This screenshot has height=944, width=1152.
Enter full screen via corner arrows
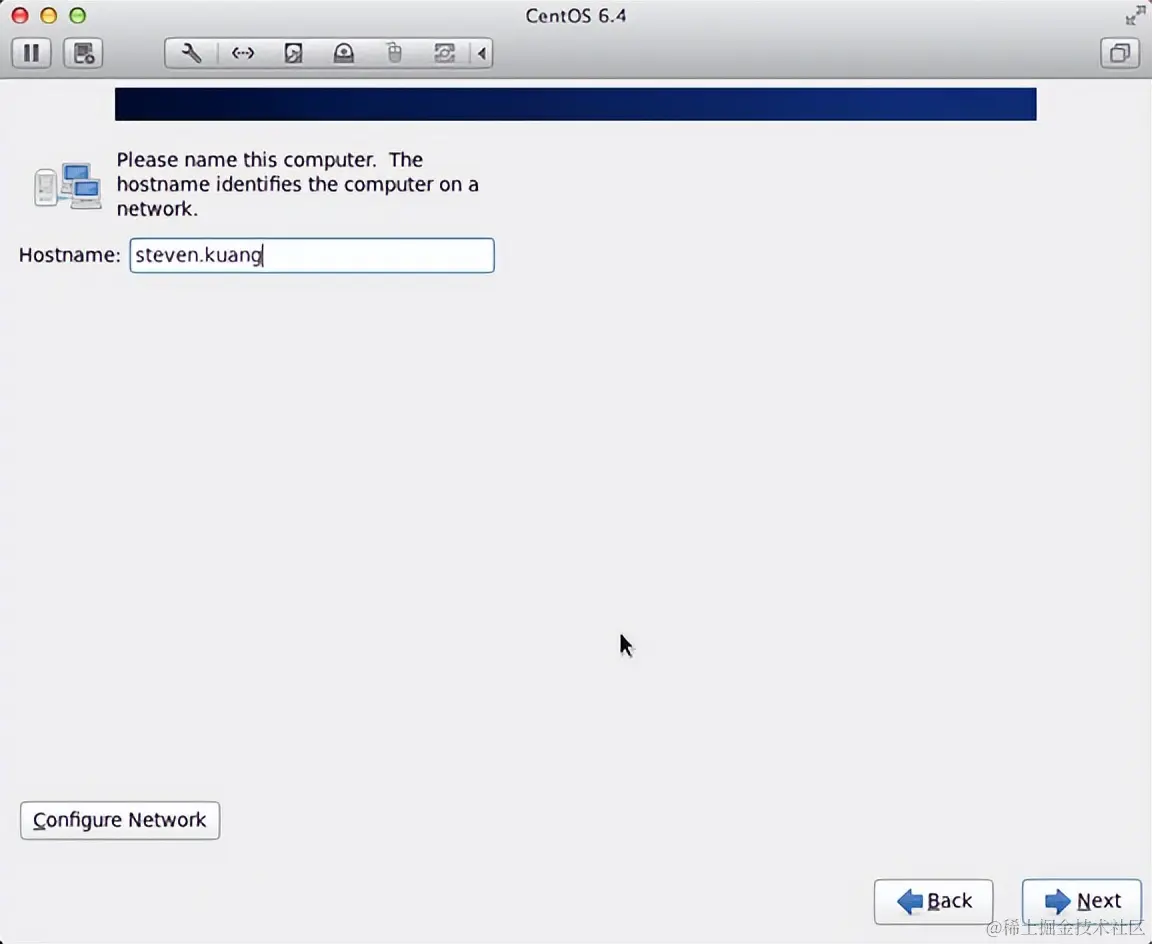click(1135, 15)
